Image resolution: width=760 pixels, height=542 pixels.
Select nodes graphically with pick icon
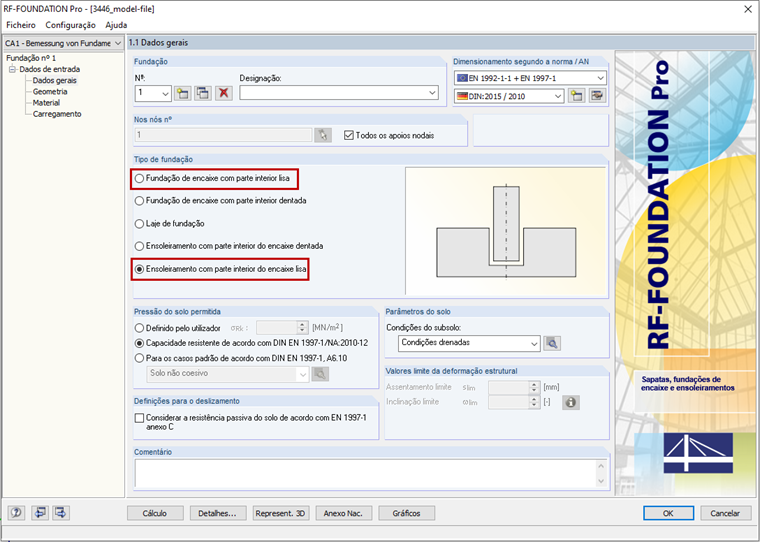point(323,135)
